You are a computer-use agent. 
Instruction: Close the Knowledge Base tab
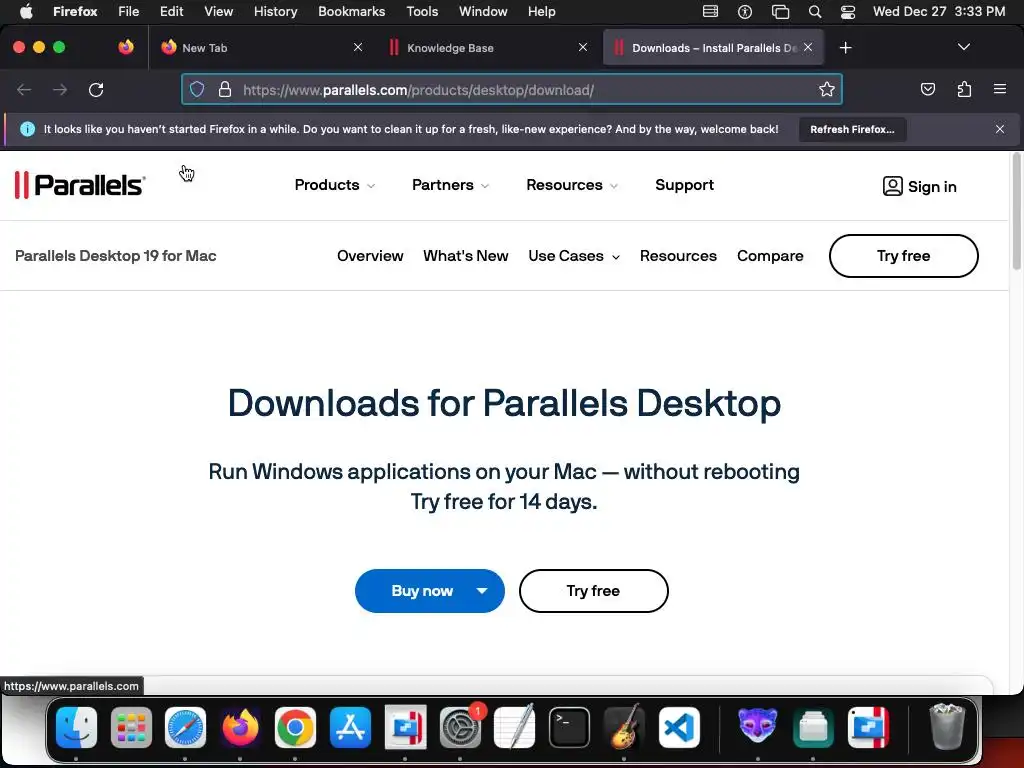(583, 47)
